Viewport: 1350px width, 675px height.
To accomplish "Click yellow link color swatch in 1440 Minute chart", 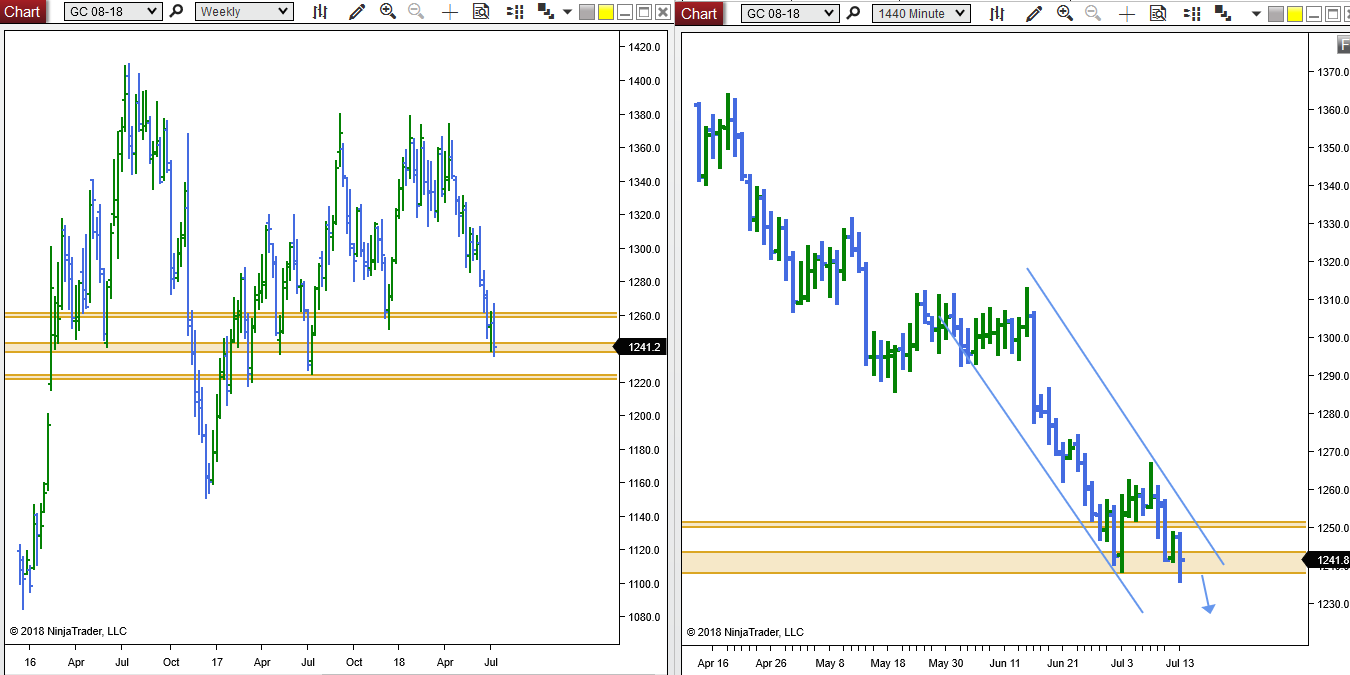I will point(1295,14).
